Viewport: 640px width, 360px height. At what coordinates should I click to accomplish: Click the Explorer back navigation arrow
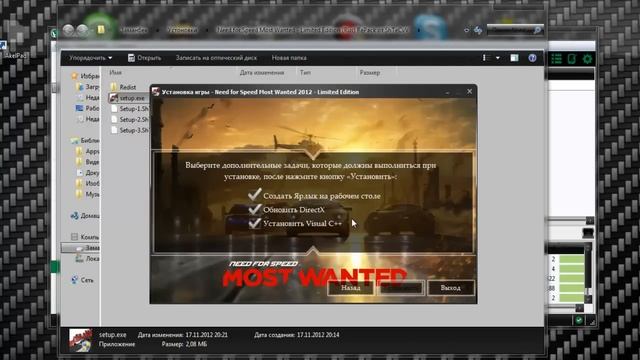[x=68, y=30]
